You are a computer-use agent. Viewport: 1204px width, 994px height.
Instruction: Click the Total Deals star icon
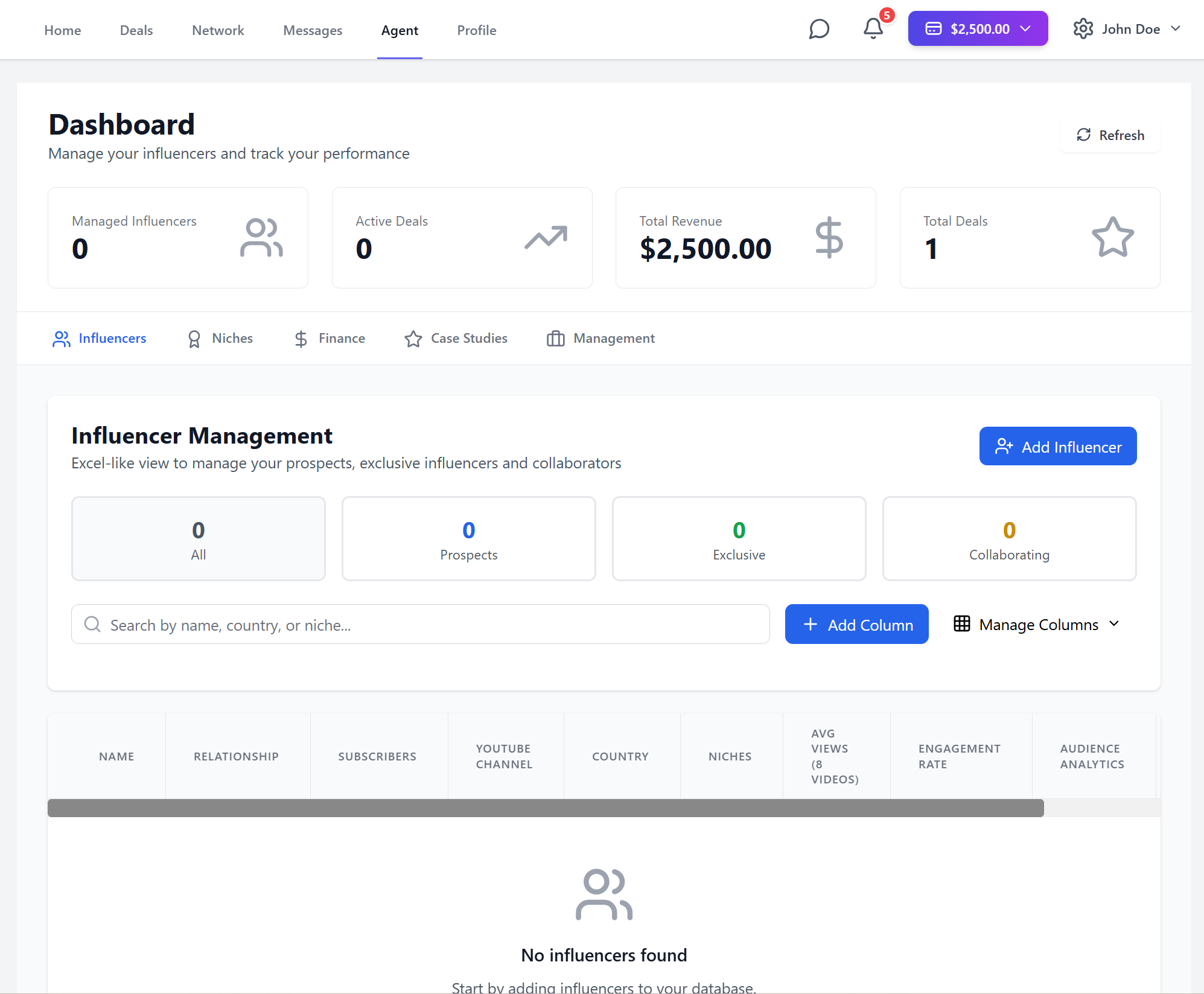[x=1113, y=238]
